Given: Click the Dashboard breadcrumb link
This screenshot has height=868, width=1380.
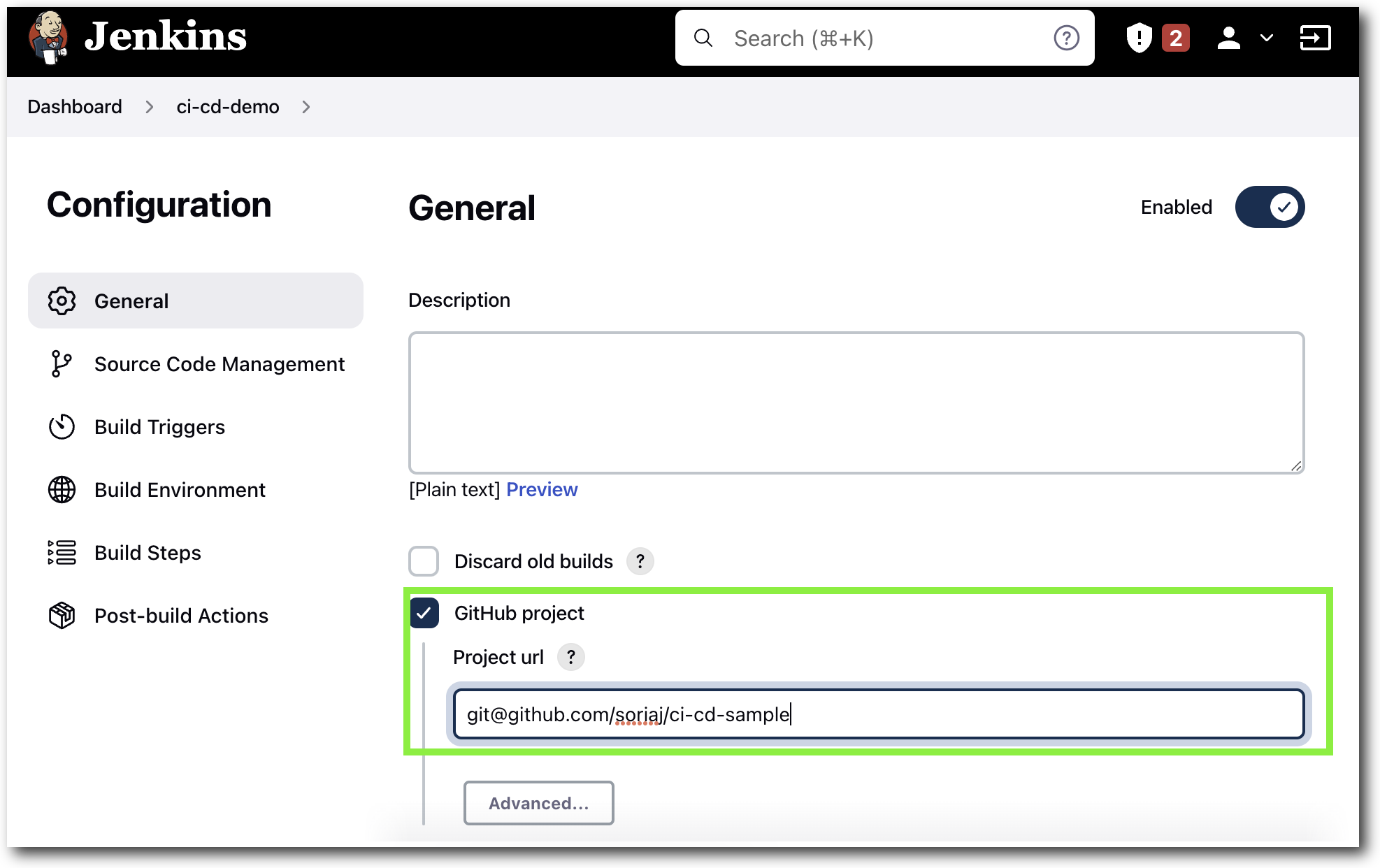Looking at the screenshot, I should point(74,105).
